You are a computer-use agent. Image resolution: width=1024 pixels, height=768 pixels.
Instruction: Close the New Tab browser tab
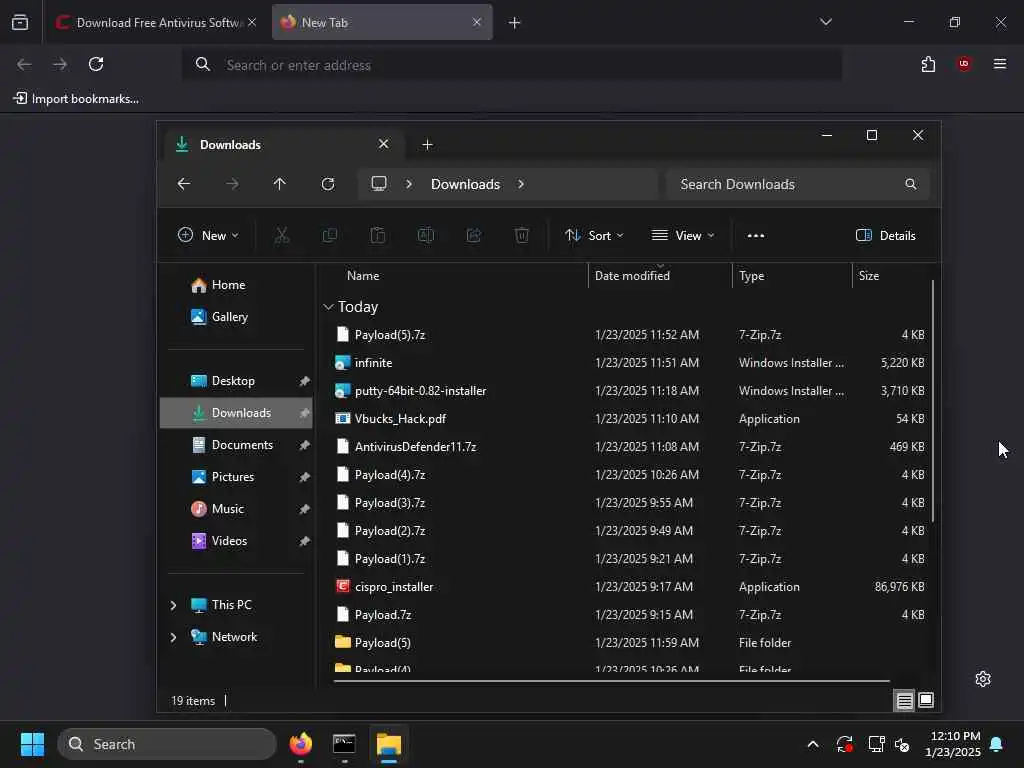pyautogui.click(x=477, y=22)
